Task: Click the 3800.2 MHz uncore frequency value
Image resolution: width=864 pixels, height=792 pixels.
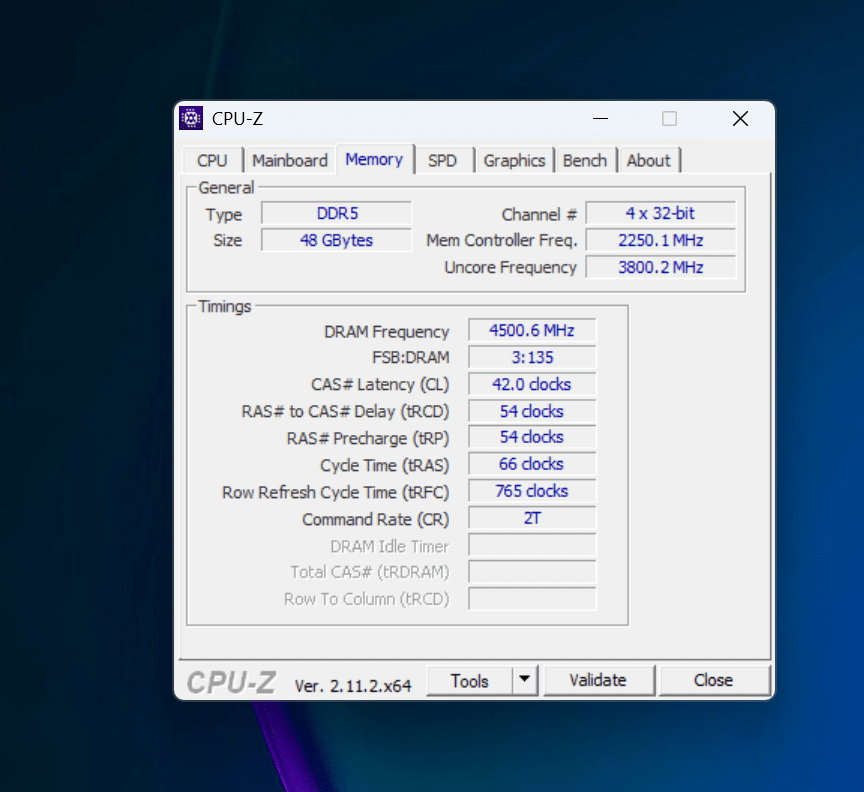Action: click(661, 267)
